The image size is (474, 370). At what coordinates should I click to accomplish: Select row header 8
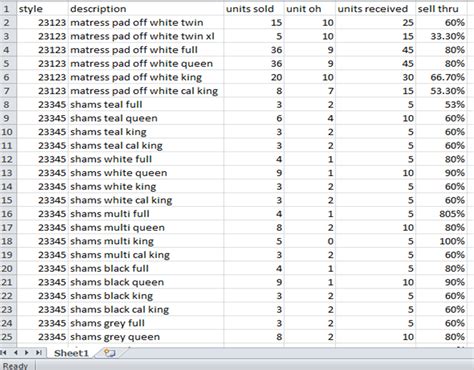click(8, 104)
